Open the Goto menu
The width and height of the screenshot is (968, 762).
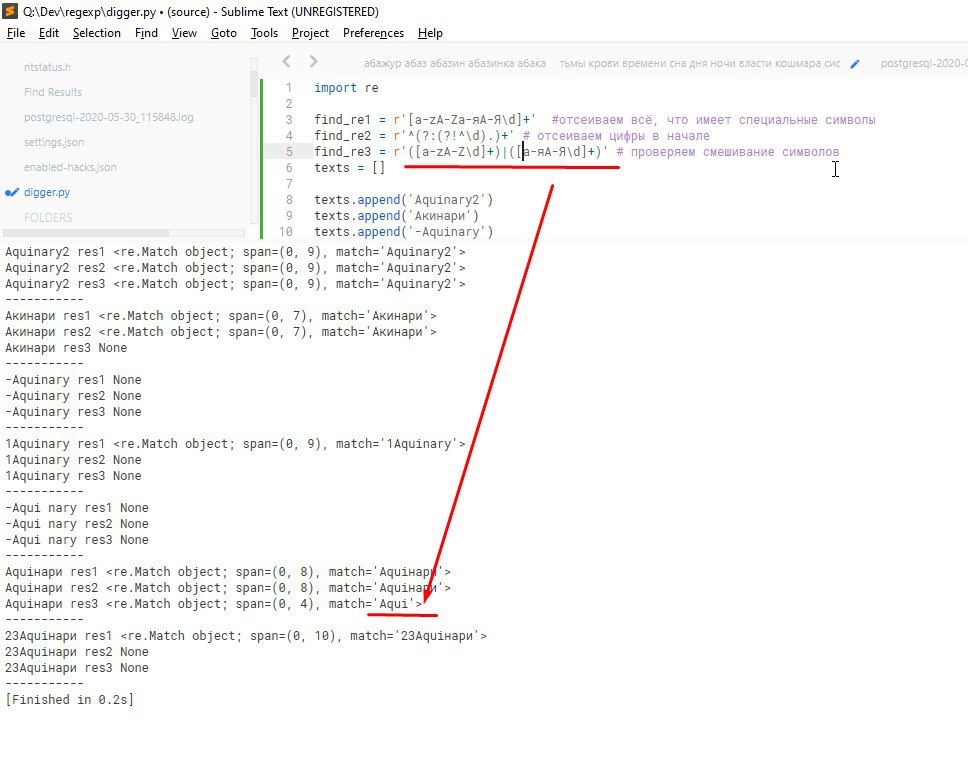coord(223,33)
